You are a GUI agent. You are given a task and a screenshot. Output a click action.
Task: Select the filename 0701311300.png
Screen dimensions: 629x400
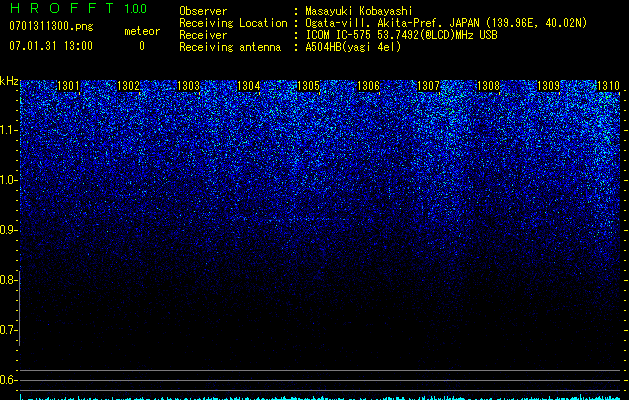point(51,26)
